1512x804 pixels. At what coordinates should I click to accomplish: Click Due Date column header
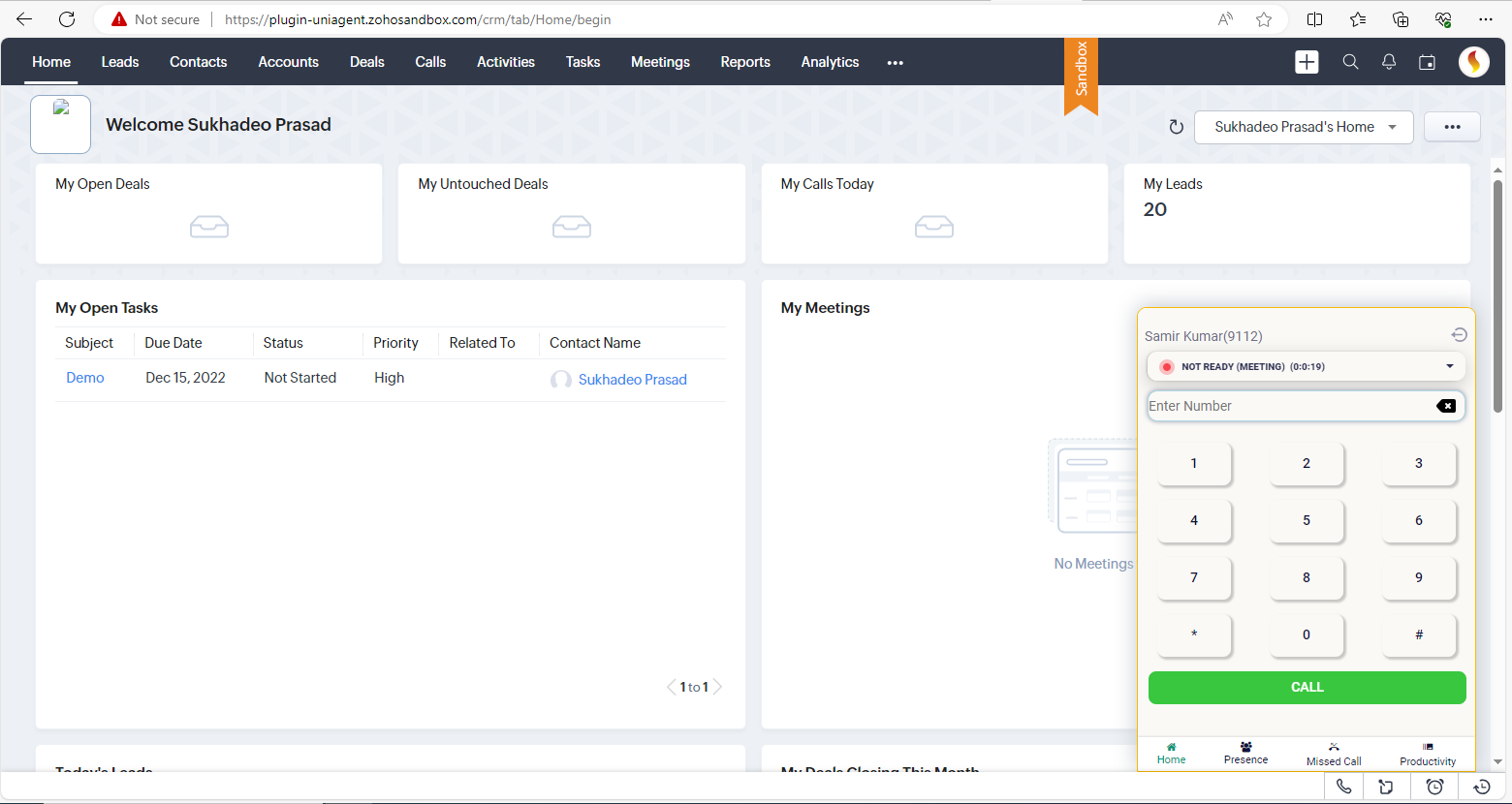click(173, 343)
